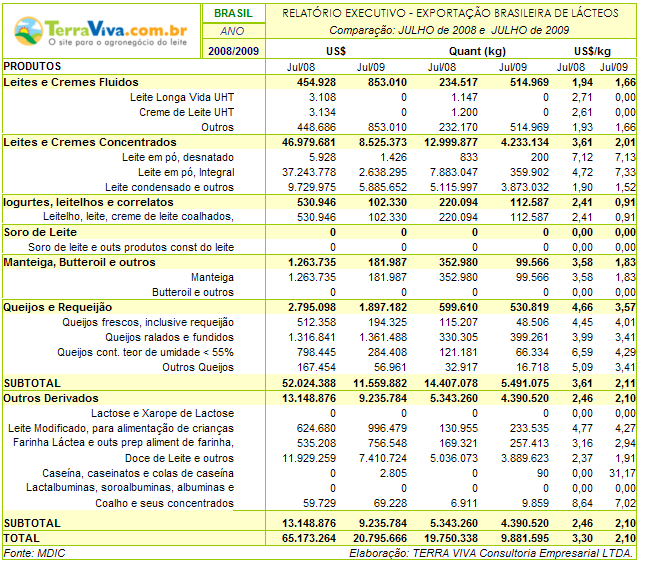645x565 pixels.
Task: Click the value 7.410.724
Action: point(383,458)
